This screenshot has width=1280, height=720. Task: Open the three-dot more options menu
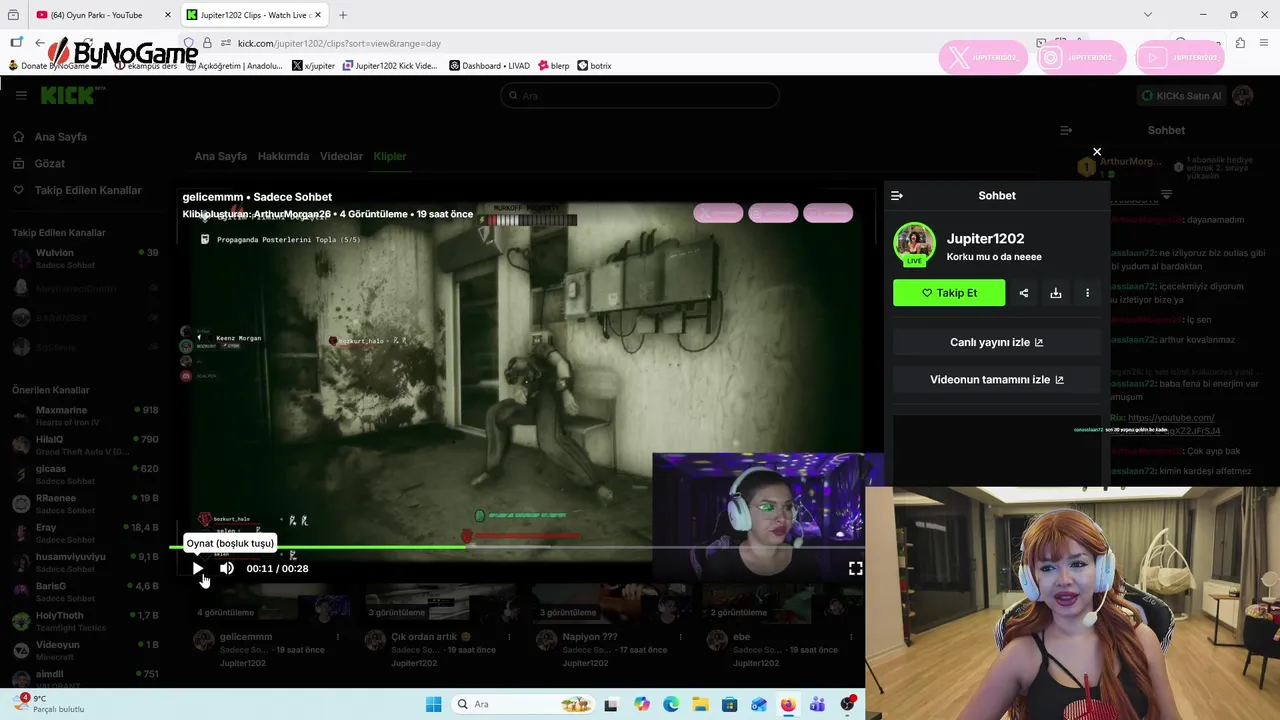click(1088, 293)
